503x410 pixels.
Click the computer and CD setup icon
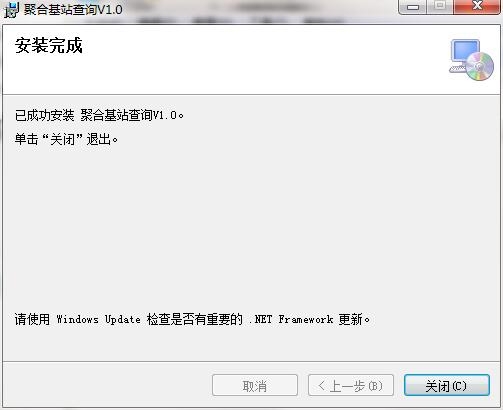[471, 60]
